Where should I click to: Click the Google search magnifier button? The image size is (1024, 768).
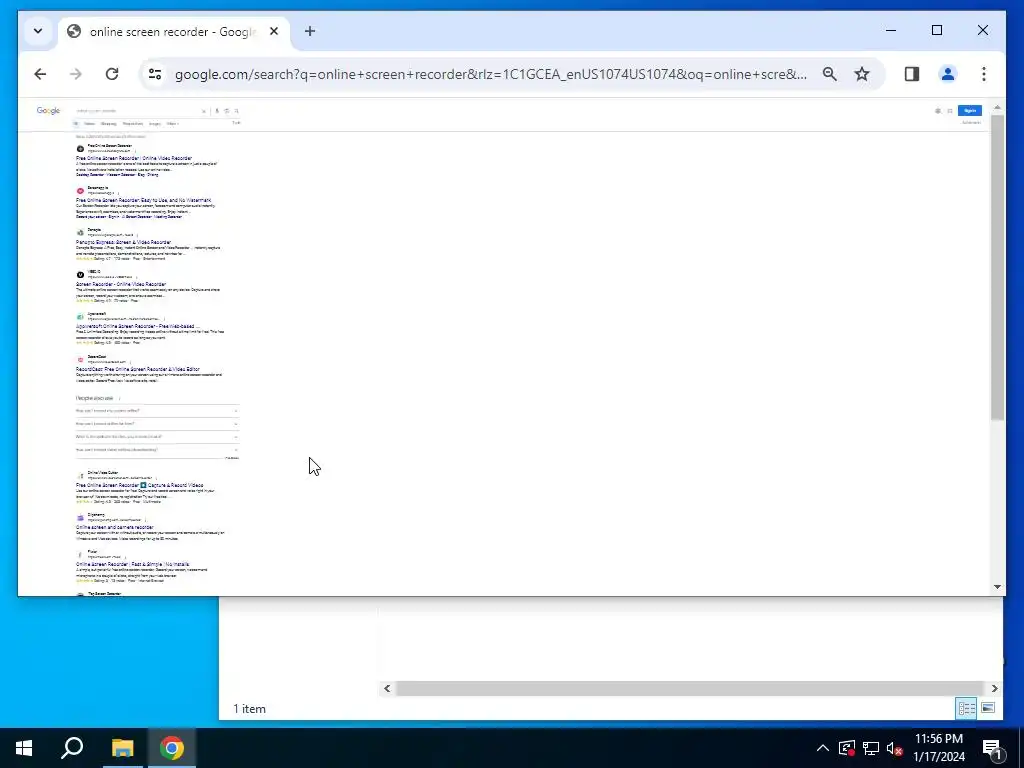(x=236, y=111)
